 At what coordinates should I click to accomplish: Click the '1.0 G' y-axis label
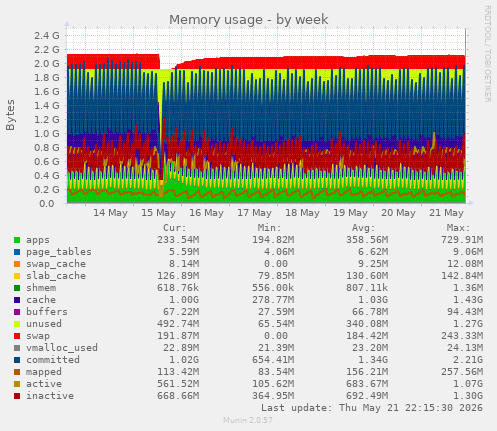pos(47,133)
